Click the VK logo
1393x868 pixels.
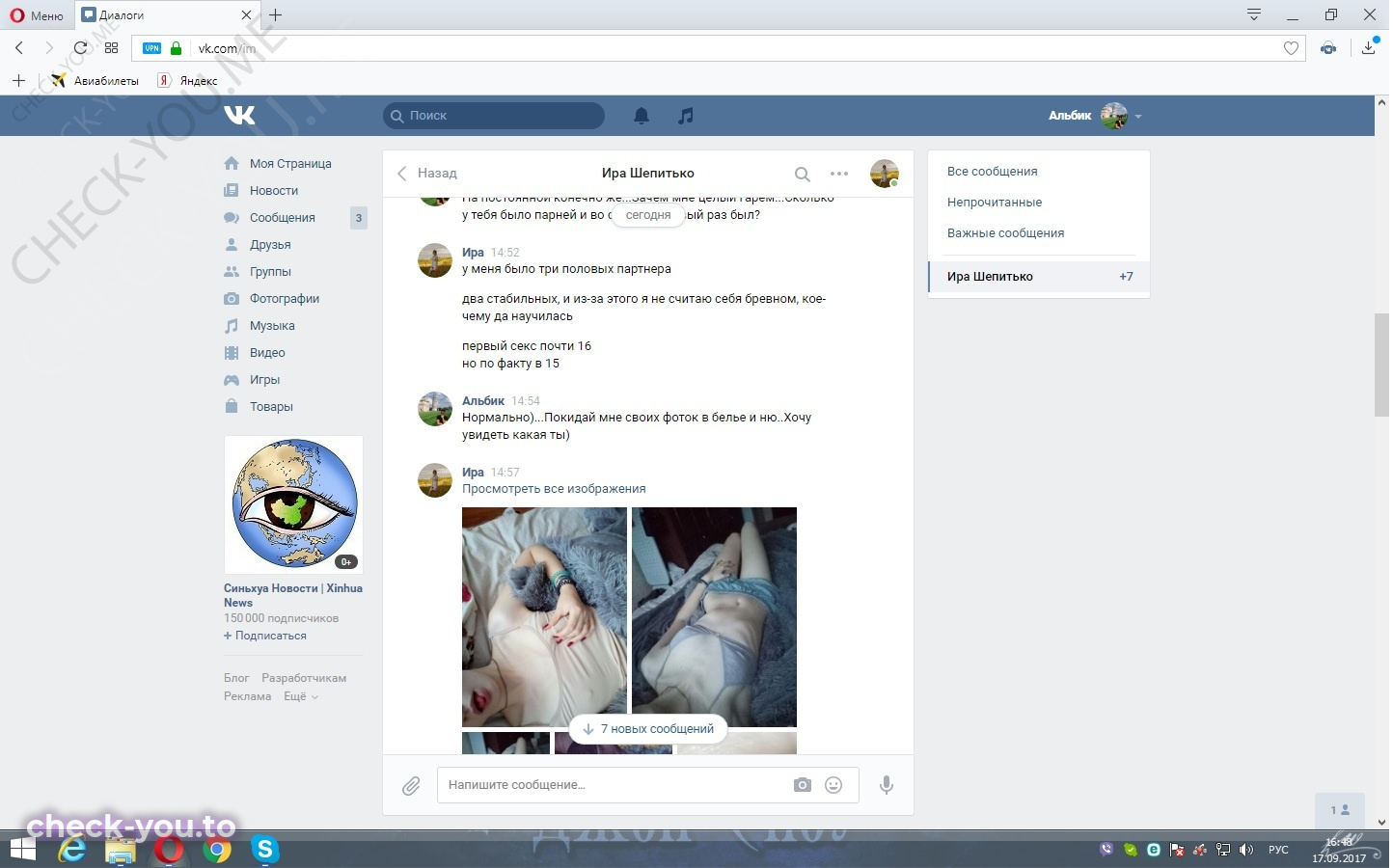pyautogui.click(x=239, y=116)
